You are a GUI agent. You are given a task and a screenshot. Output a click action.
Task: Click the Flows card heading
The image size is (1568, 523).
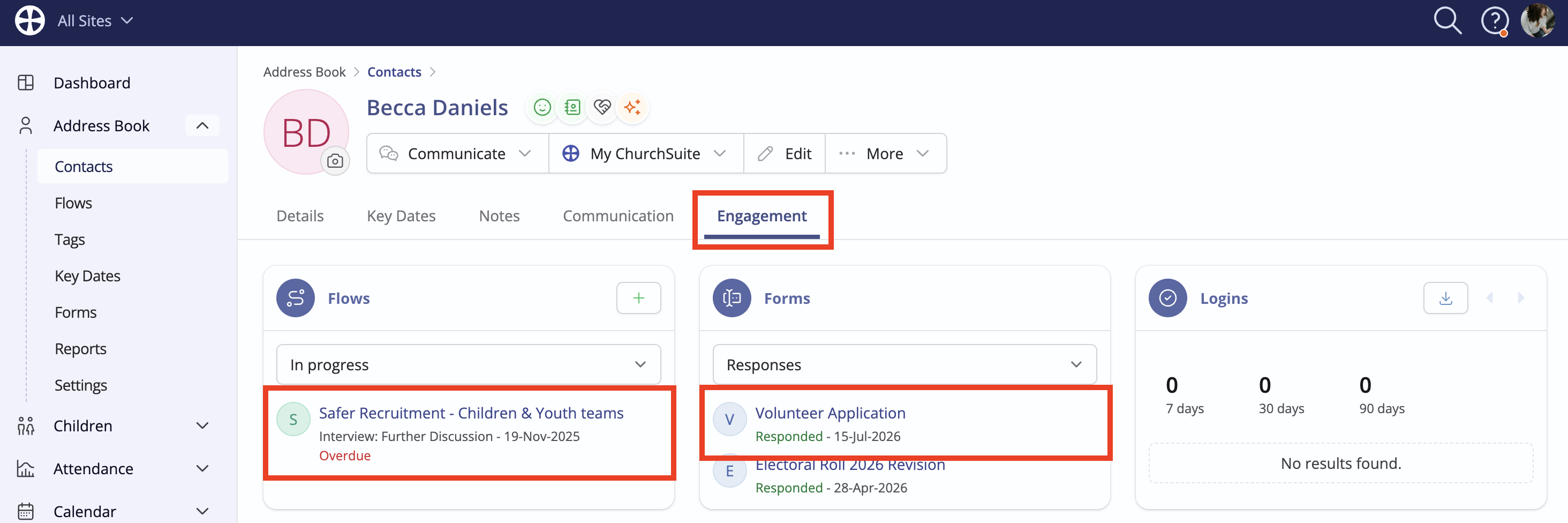(349, 298)
